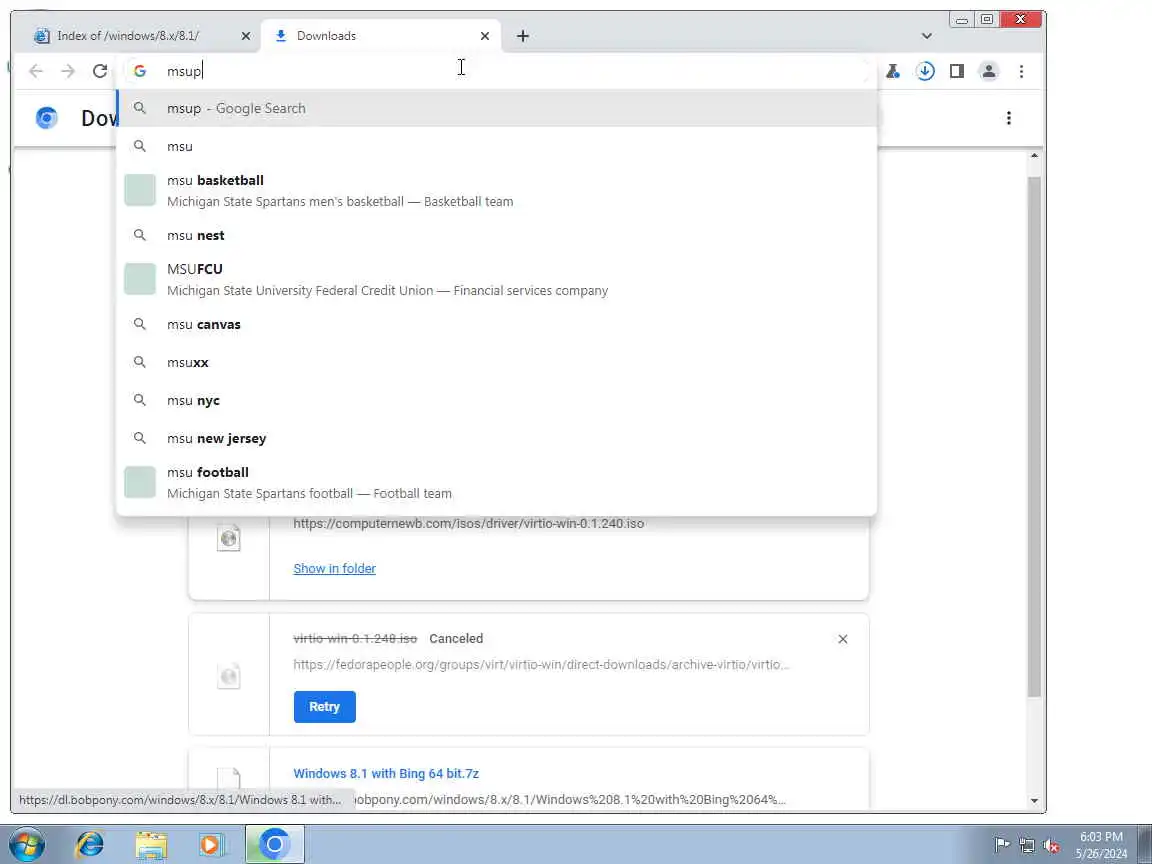
Task: Open Chrome's three-dot main menu
Action: (1021, 71)
